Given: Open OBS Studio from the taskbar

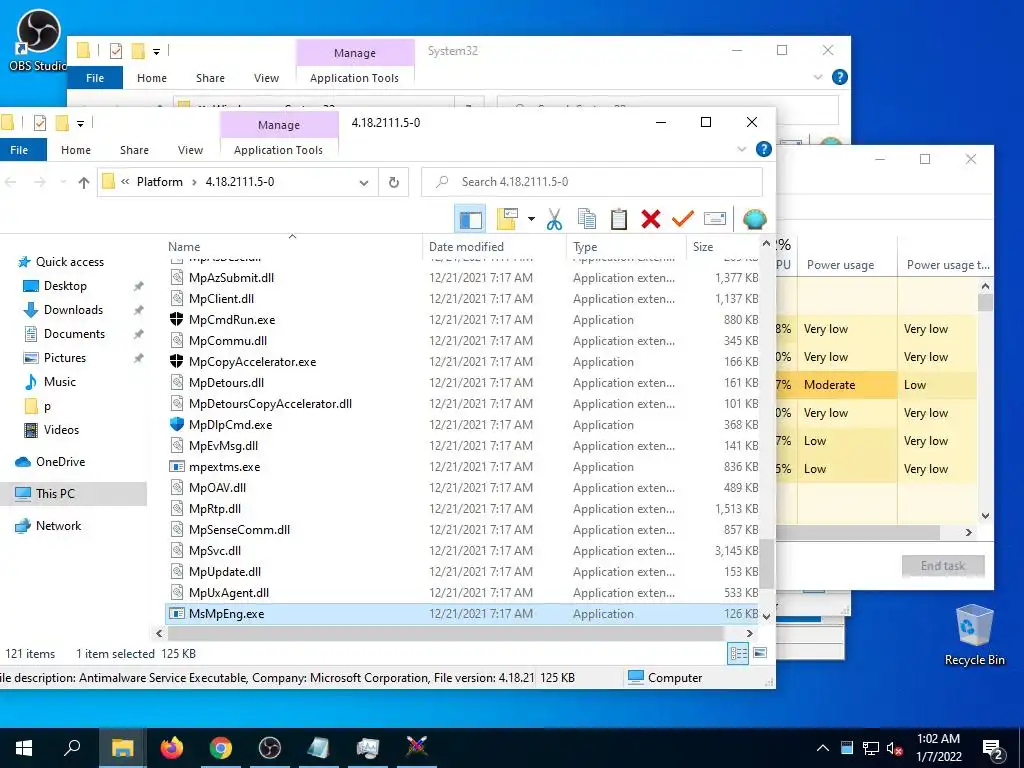Looking at the screenshot, I should [270, 748].
